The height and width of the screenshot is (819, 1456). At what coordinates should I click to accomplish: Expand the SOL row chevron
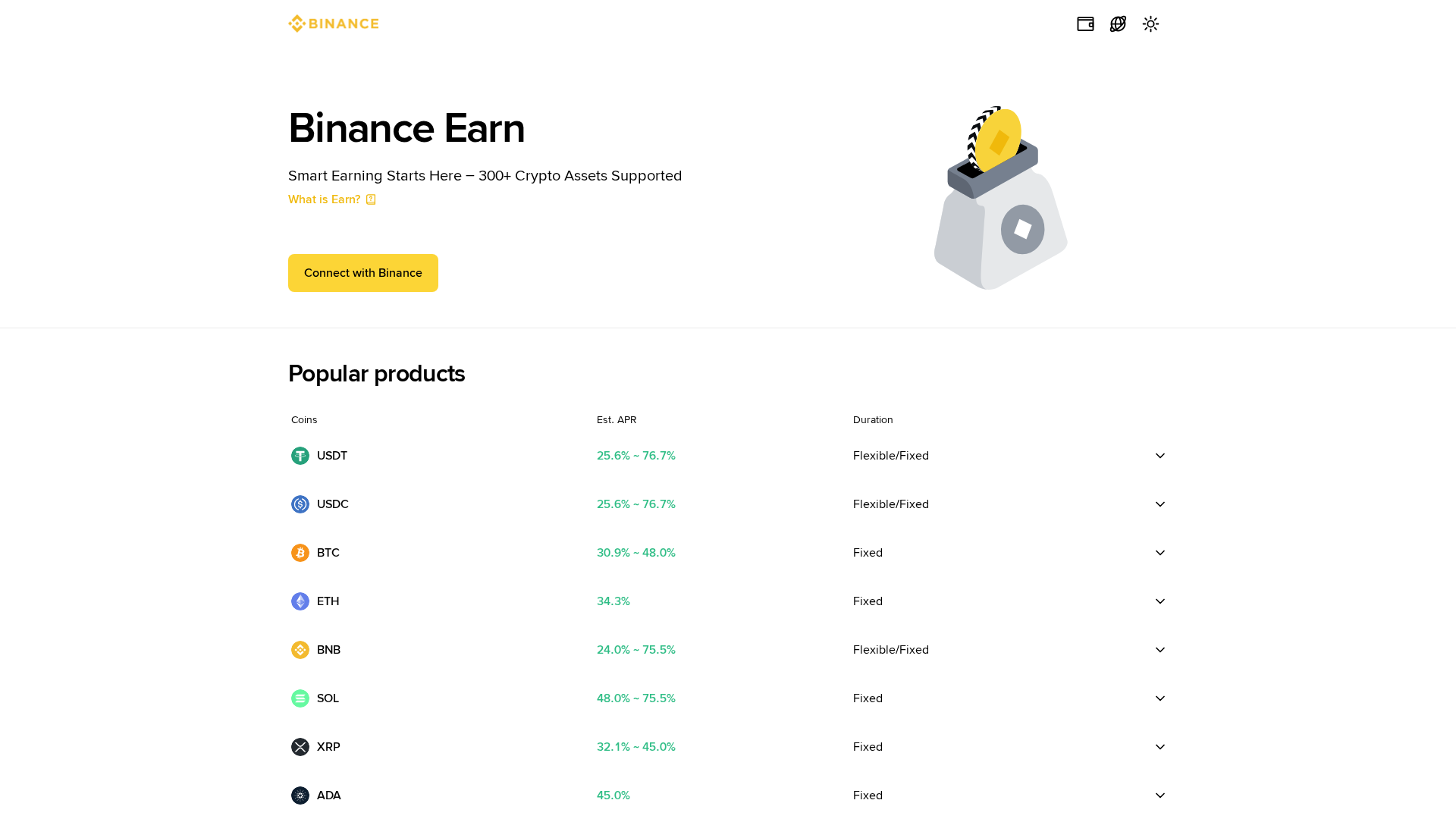click(x=1160, y=698)
